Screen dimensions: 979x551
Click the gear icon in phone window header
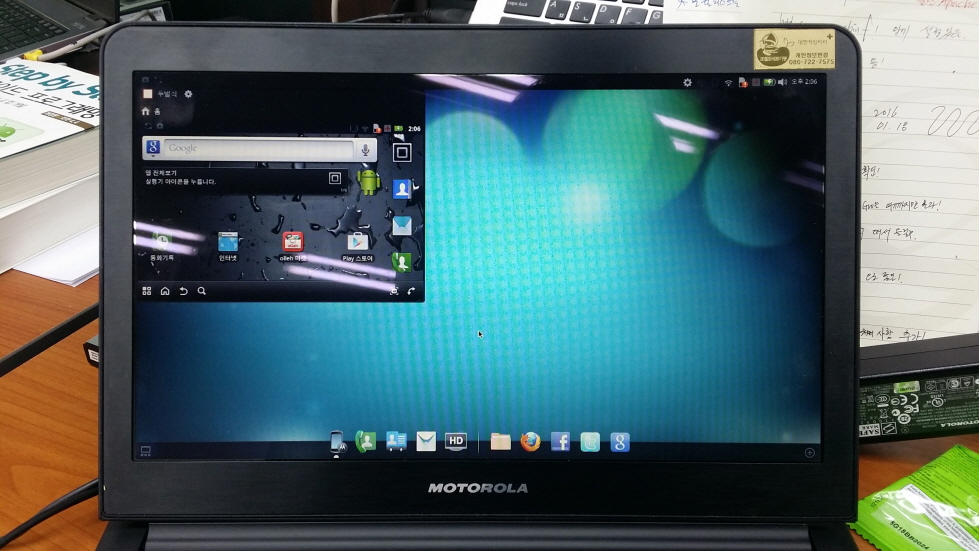[188, 94]
